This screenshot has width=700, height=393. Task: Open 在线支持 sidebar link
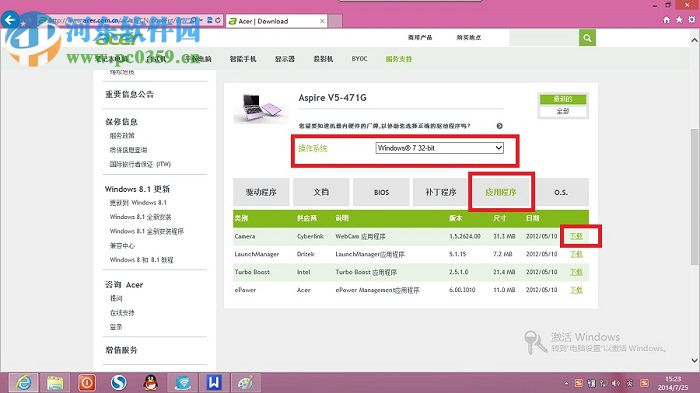(x=122, y=313)
